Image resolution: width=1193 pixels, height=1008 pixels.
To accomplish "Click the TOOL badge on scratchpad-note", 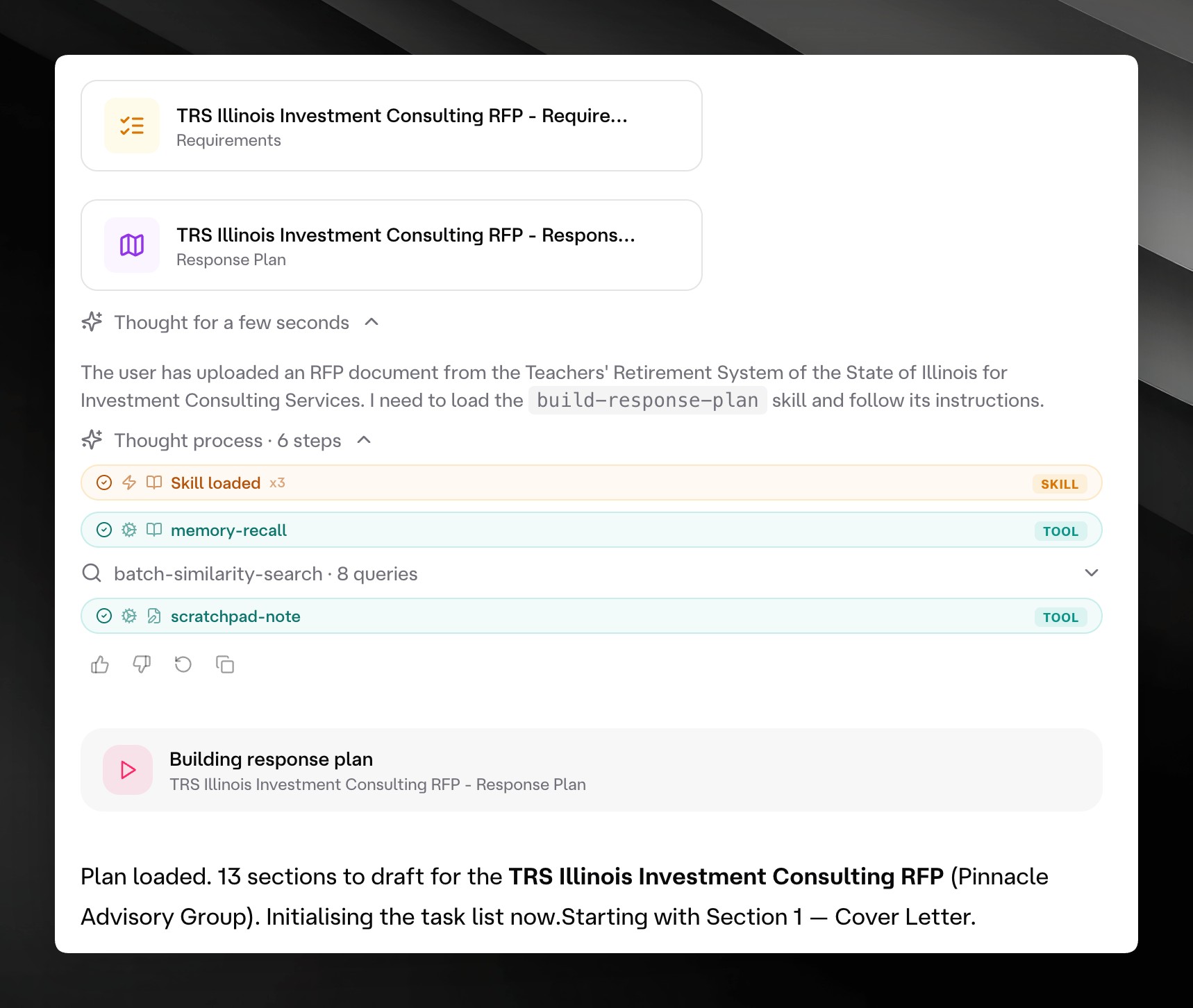I will point(1060,617).
